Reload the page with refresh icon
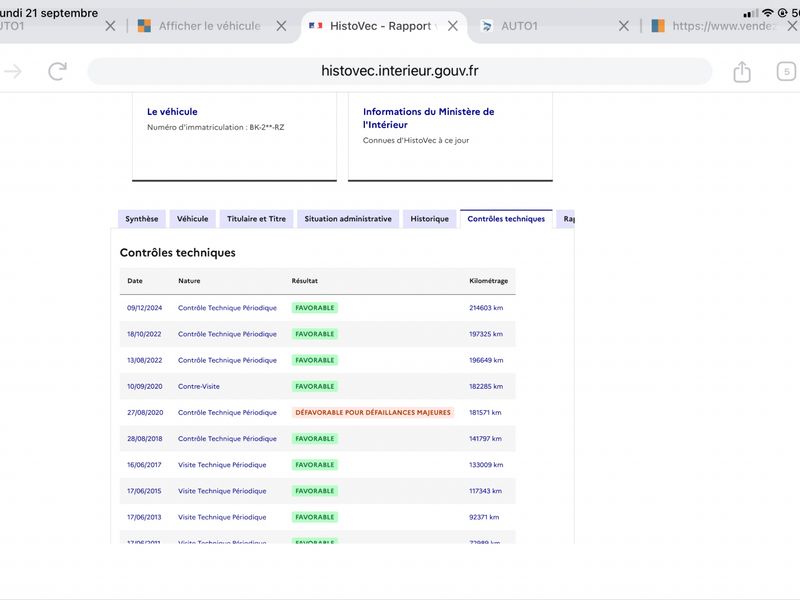Viewport: 800px width, 600px height. pos(58,71)
